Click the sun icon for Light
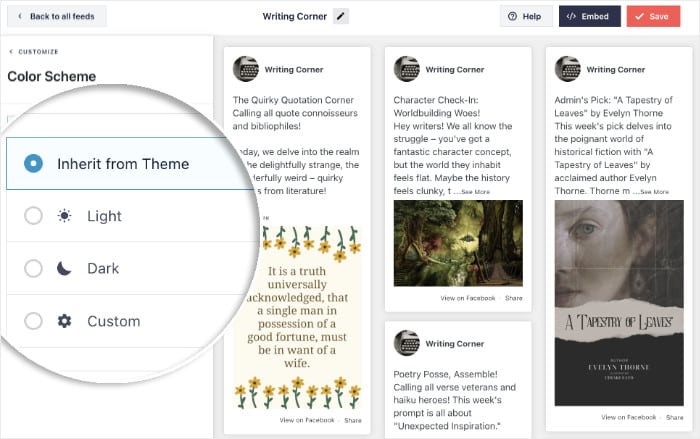Screen dimensions: 700x439 (x=64, y=216)
